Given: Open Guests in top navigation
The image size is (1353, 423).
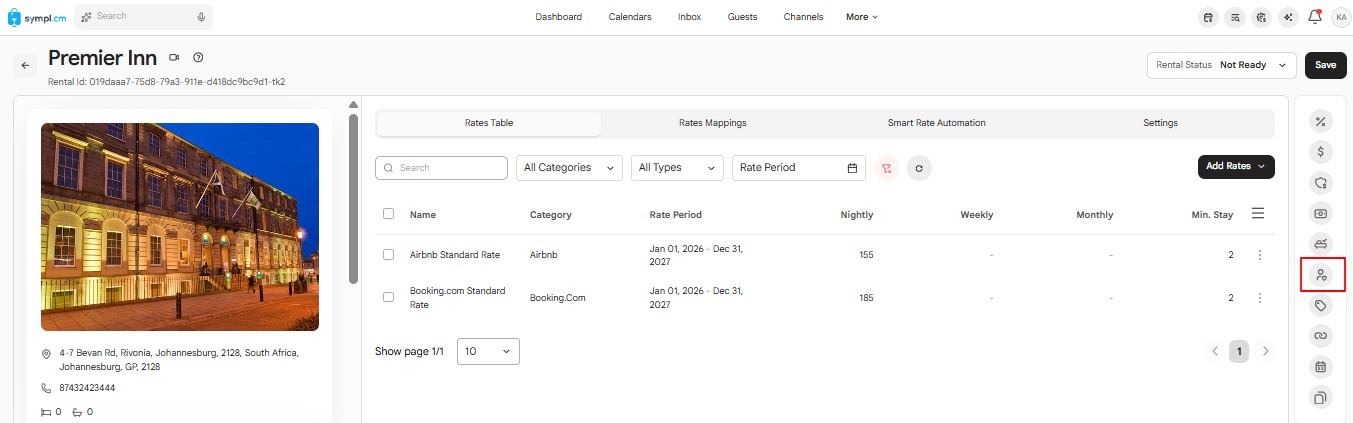Looking at the screenshot, I should (x=742, y=17).
